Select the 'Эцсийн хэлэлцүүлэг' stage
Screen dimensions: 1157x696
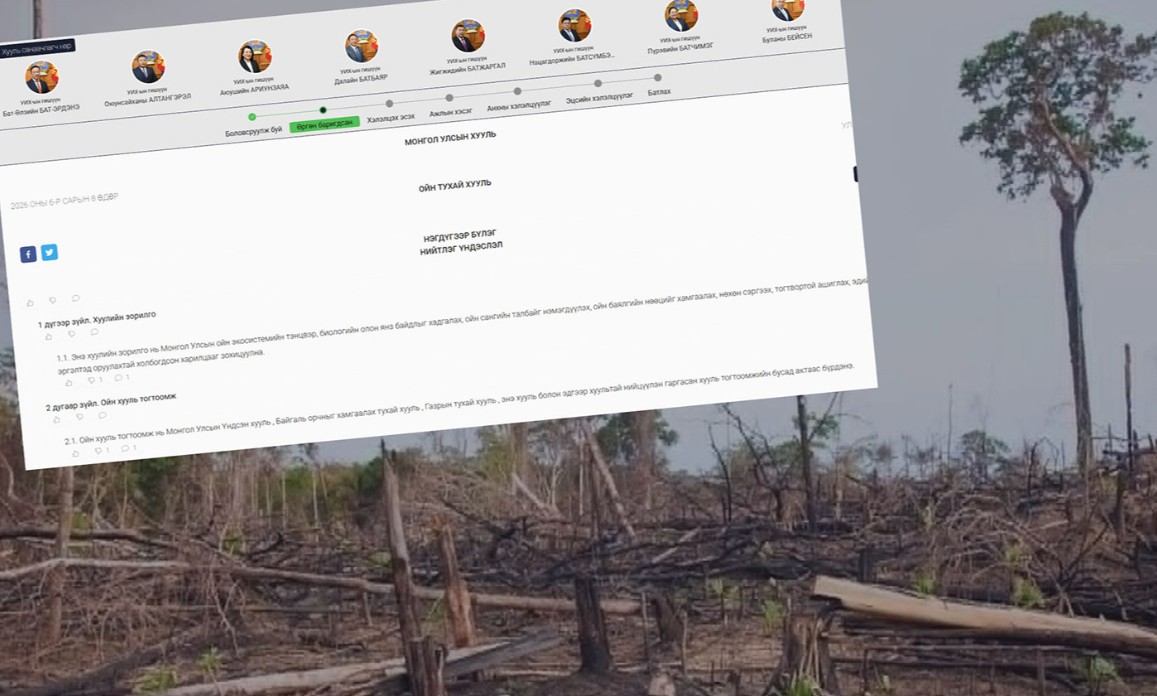tap(599, 98)
